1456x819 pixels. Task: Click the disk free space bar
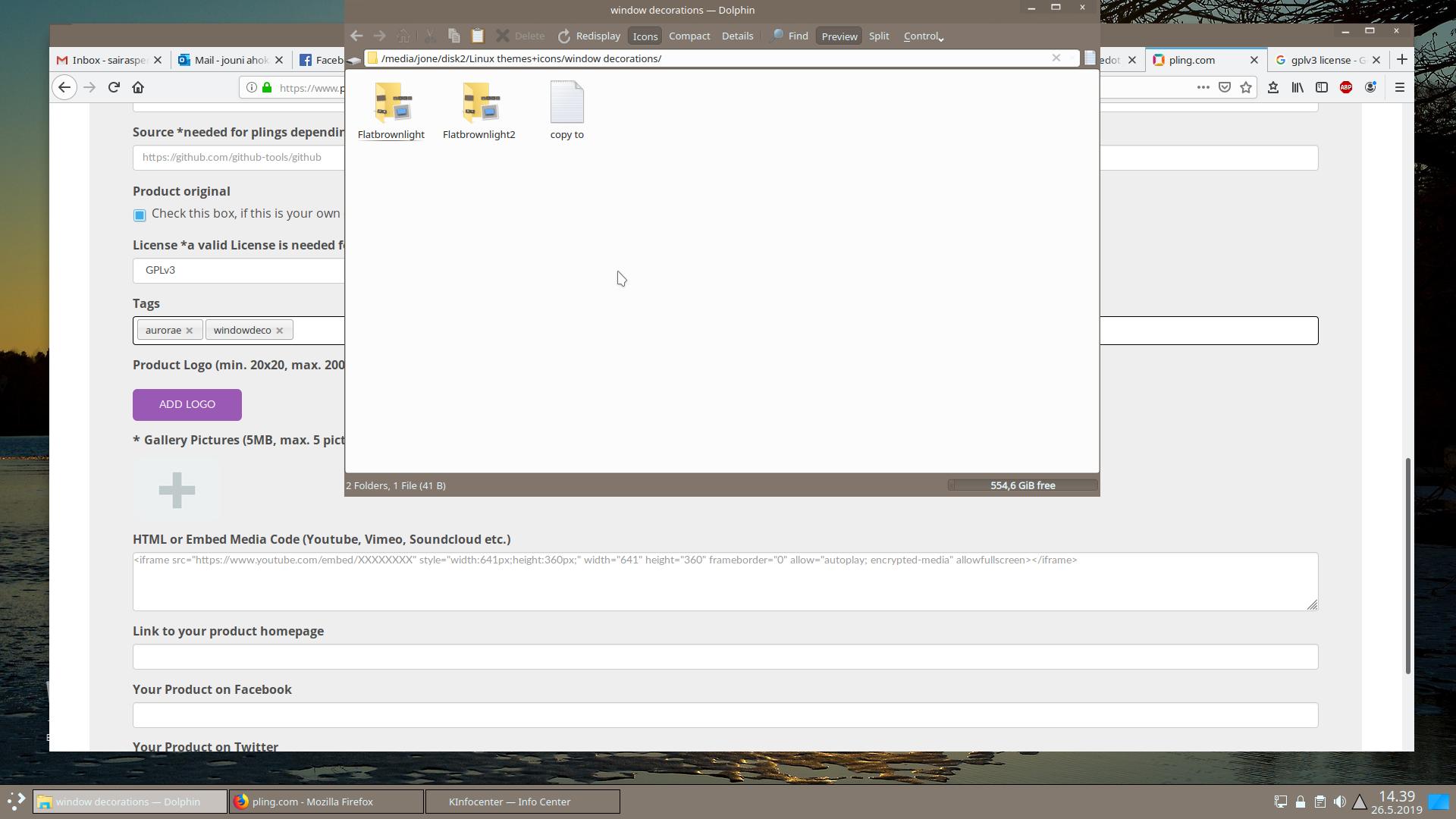coord(1022,485)
